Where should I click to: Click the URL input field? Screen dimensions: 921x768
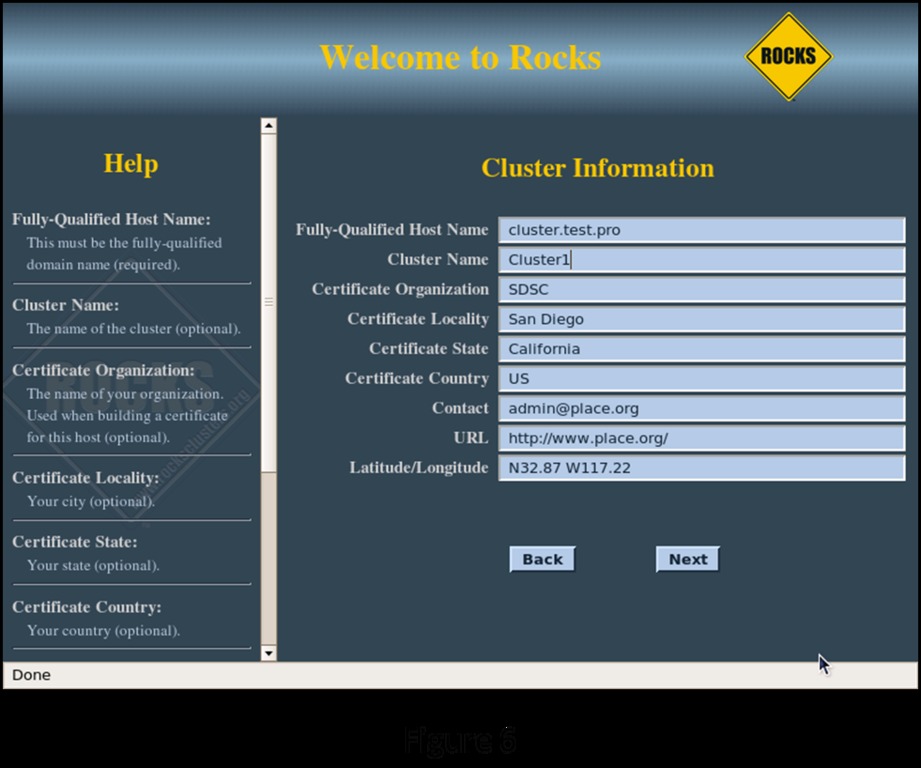coord(700,438)
